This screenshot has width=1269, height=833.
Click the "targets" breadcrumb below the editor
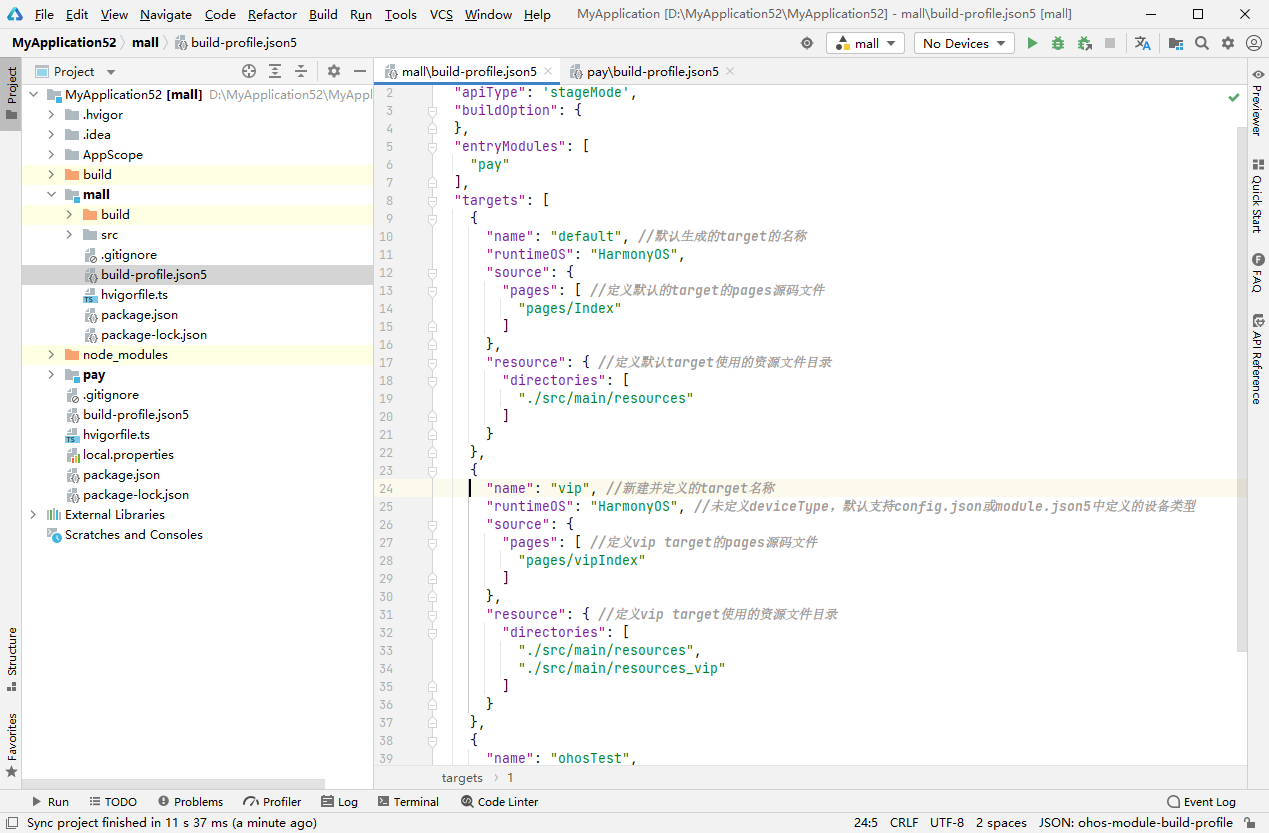(462, 777)
